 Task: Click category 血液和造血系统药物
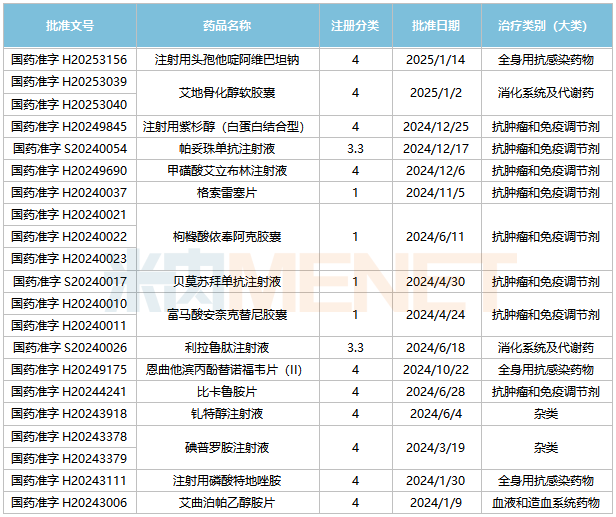pyautogui.click(x=546, y=502)
